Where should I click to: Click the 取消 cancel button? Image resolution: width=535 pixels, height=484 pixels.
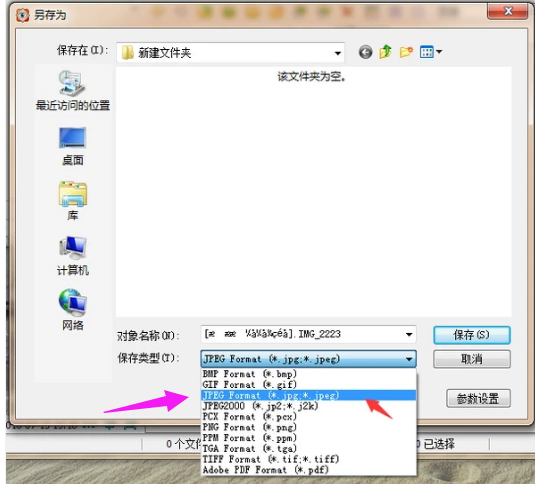click(472, 359)
